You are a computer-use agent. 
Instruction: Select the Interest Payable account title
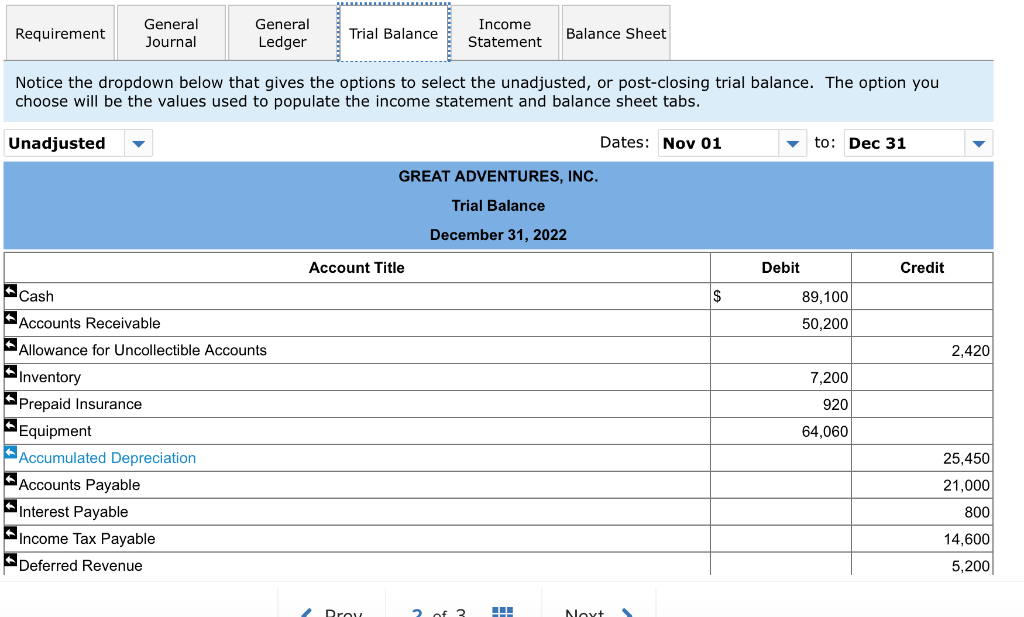point(73,512)
